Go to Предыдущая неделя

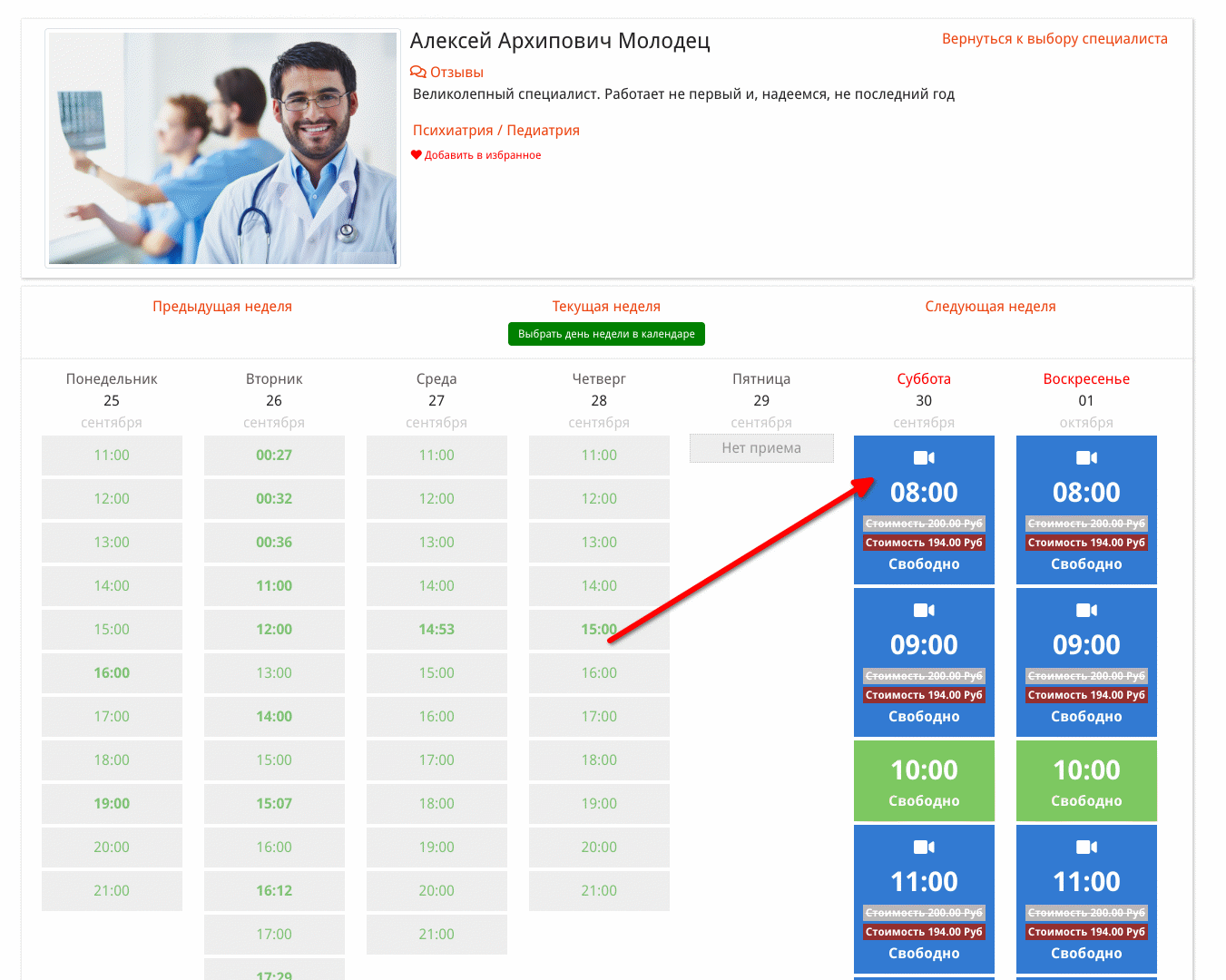222,307
